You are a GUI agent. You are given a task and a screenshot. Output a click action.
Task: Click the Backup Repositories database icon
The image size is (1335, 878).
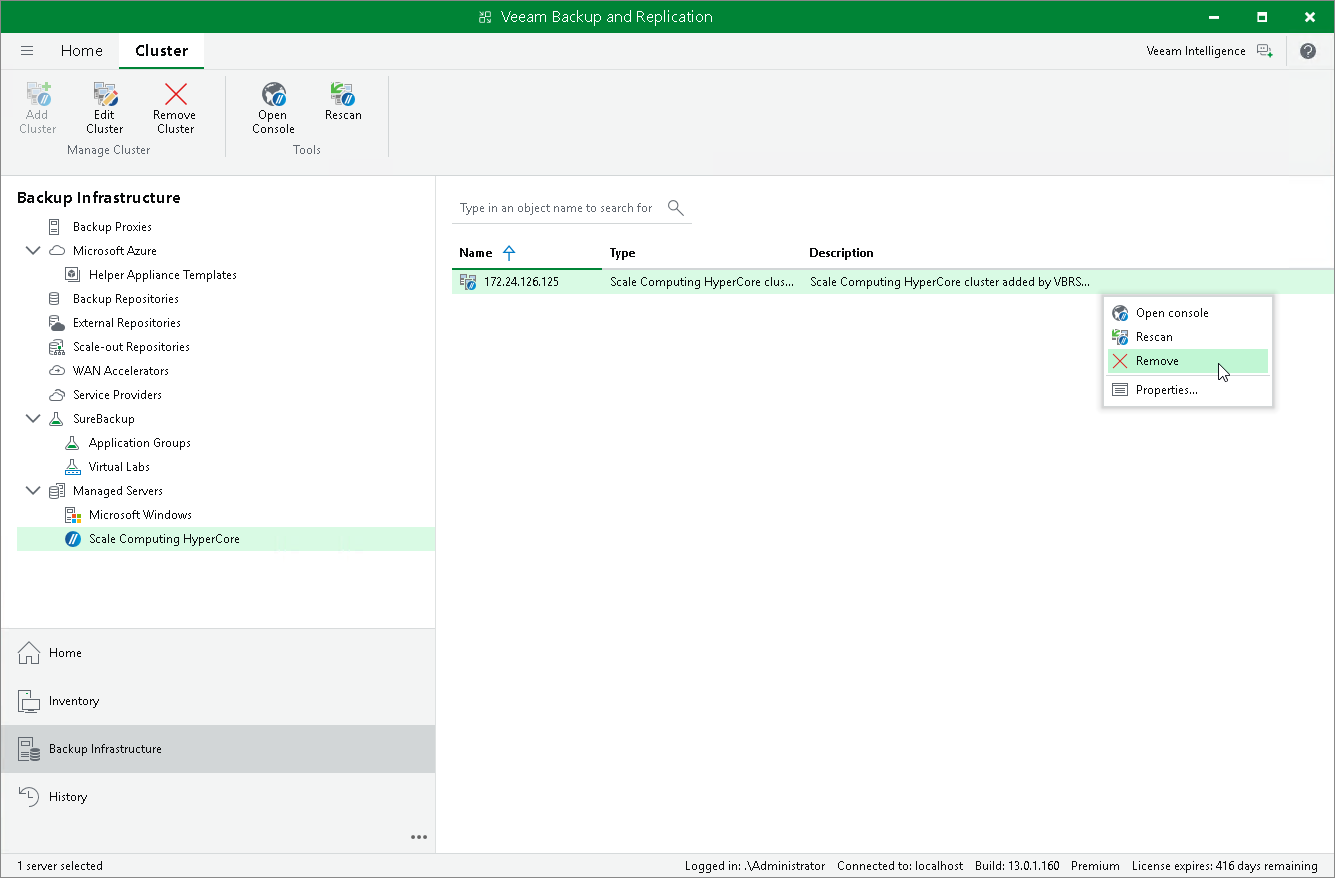[56, 299]
